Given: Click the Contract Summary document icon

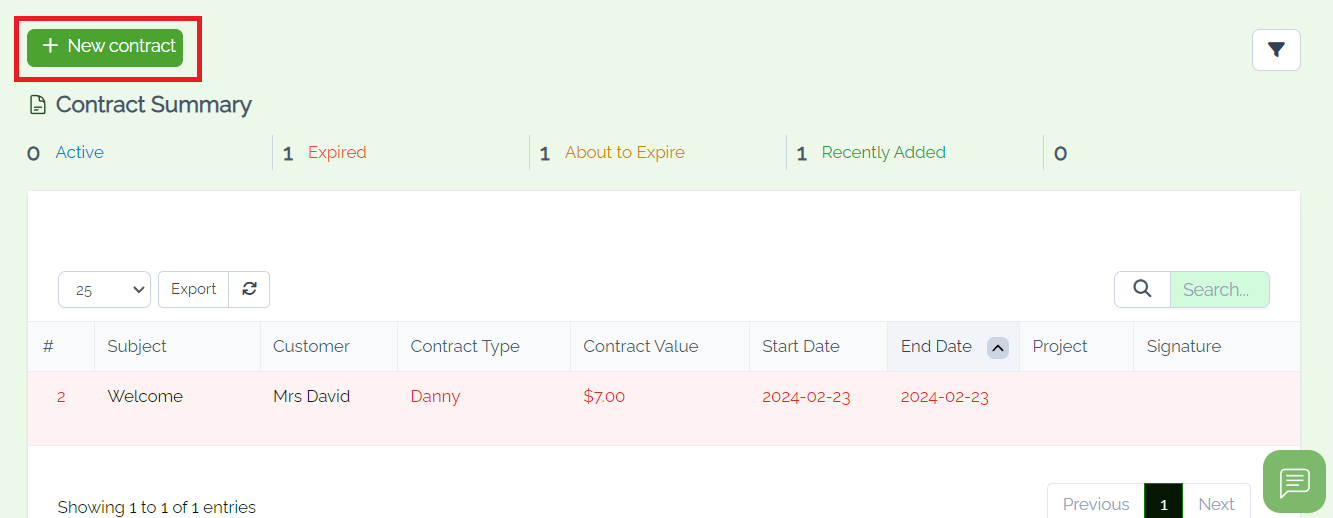Looking at the screenshot, I should click(x=38, y=105).
